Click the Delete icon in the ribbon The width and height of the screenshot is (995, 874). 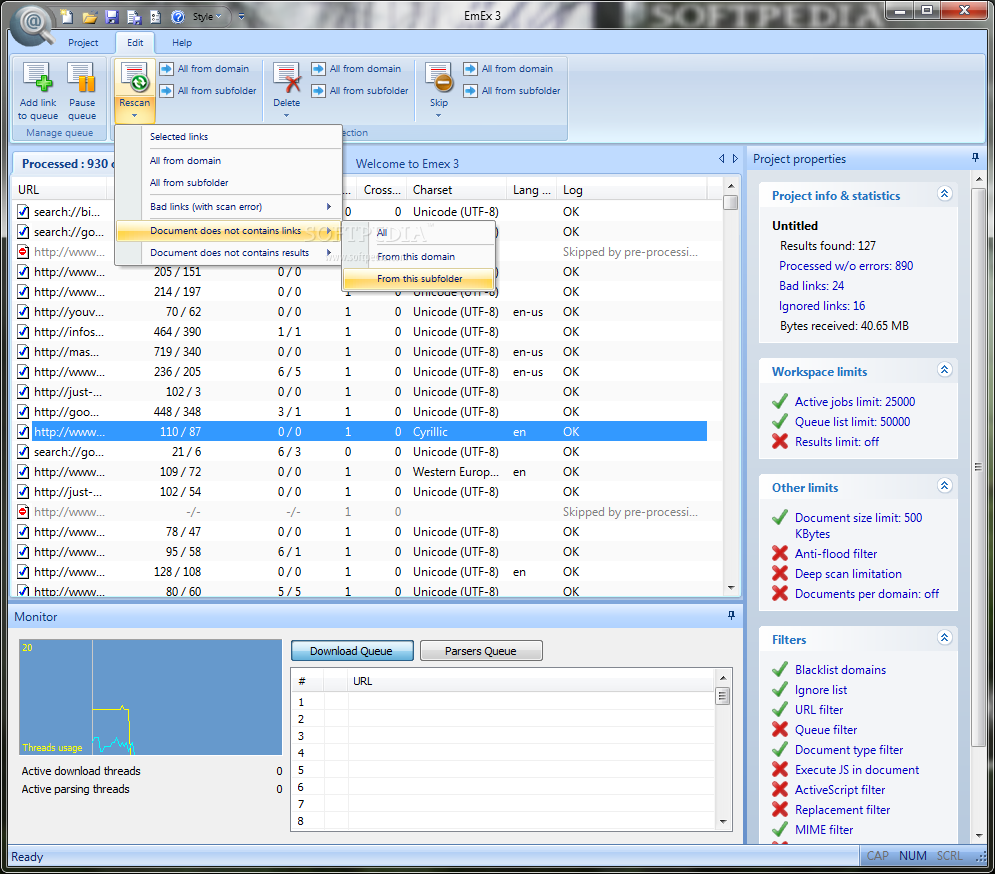286,77
